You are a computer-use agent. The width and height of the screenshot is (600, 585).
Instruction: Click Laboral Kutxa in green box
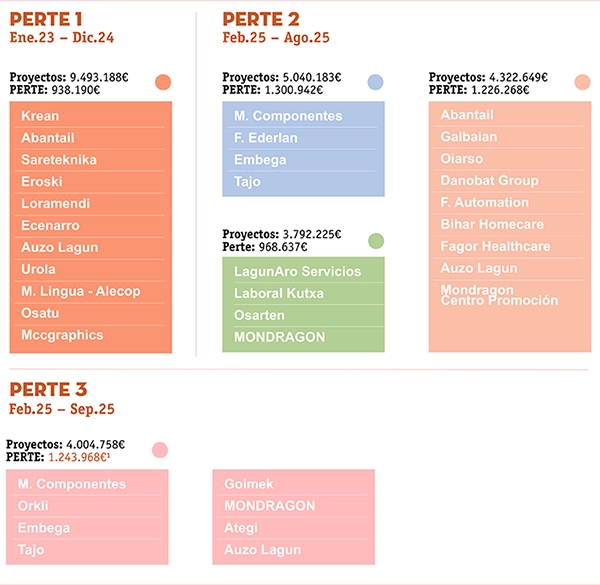pos(279,294)
